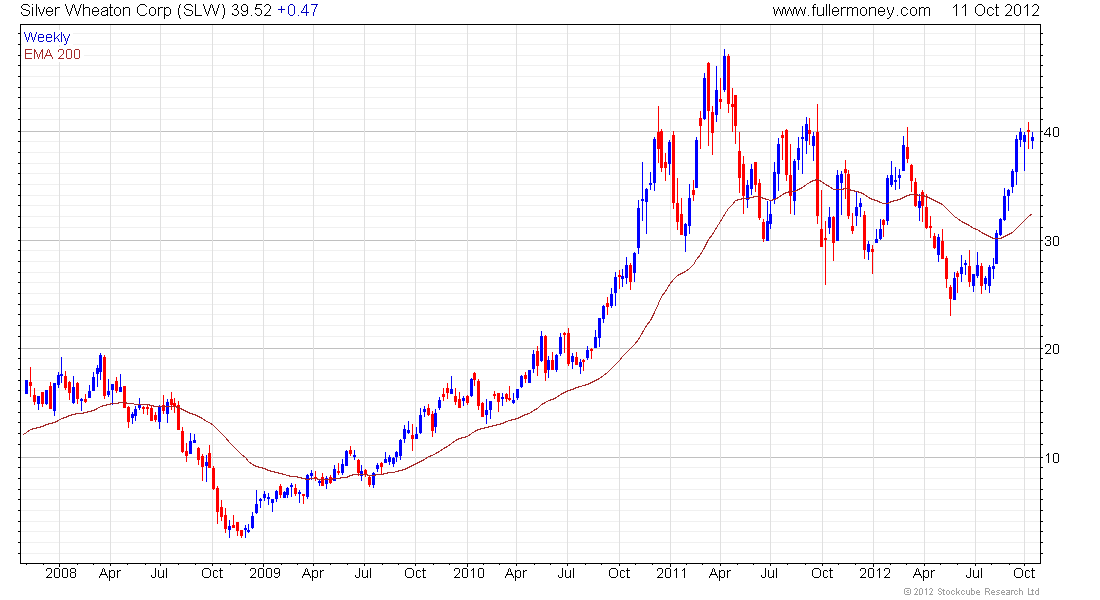
Task: Select the 39.52 last price value
Action: click(x=251, y=11)
